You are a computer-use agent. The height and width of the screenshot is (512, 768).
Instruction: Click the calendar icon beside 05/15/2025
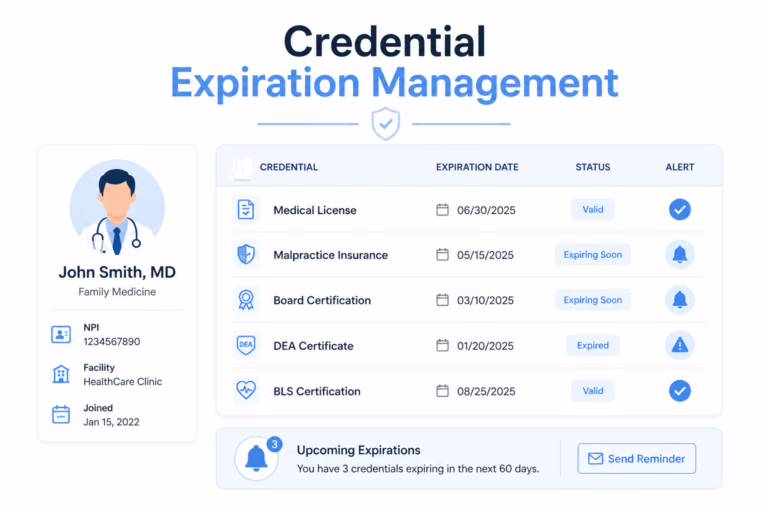[442, 255]
